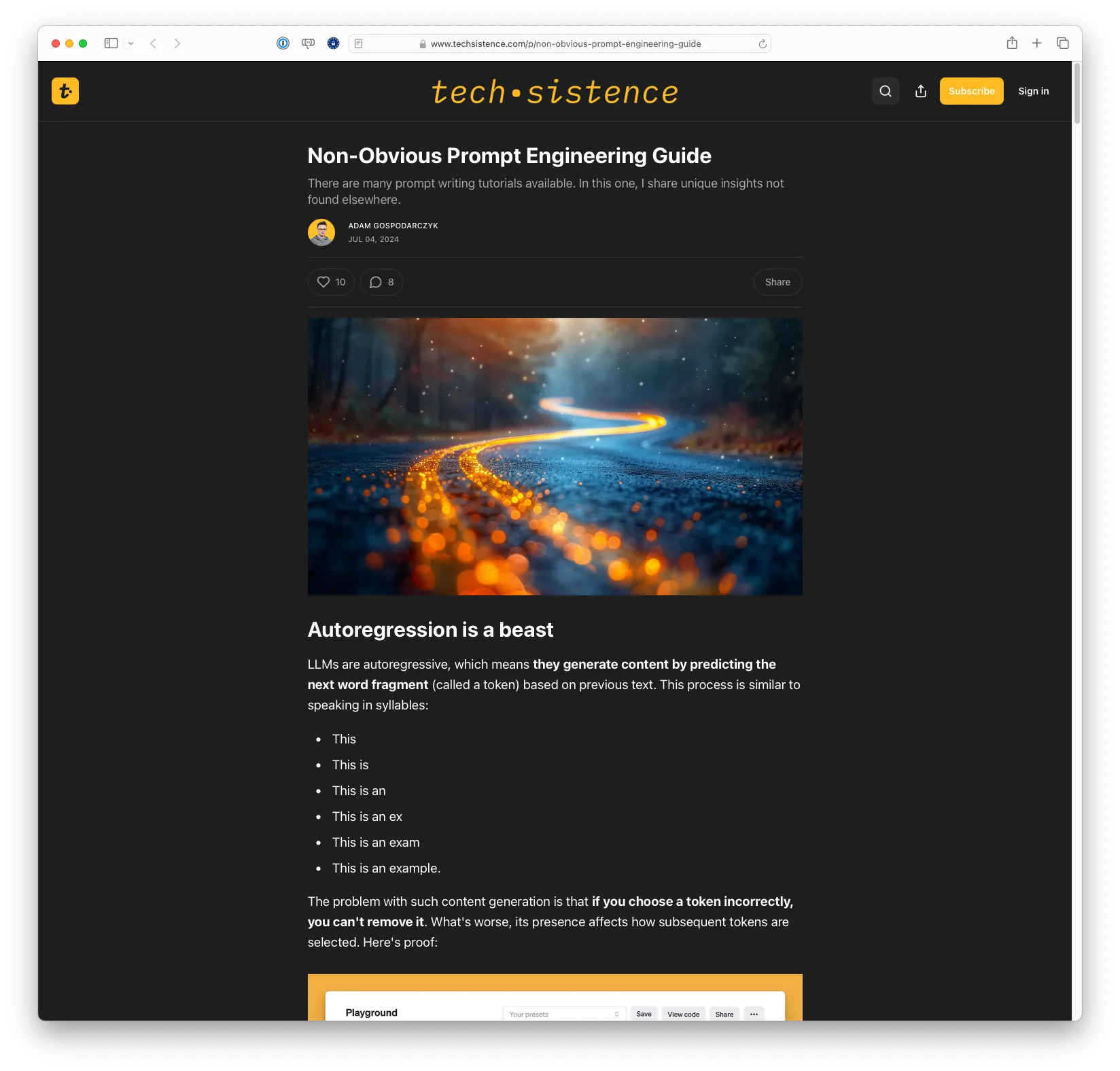Click the "Autoregression is a beast" heading
This screenshot has height=1071, width=1120.
[431, 630]
